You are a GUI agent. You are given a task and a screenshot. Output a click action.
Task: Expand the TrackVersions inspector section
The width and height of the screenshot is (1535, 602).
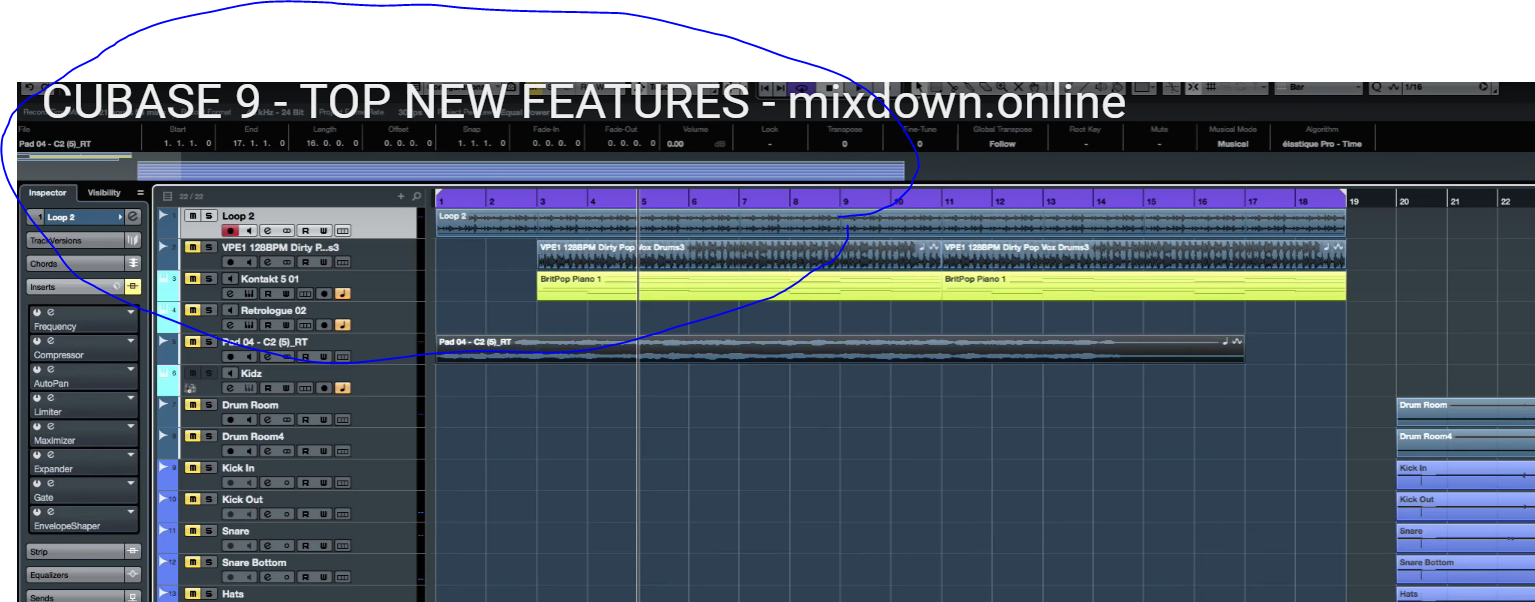pyautogui.click(x=75, y=240)
